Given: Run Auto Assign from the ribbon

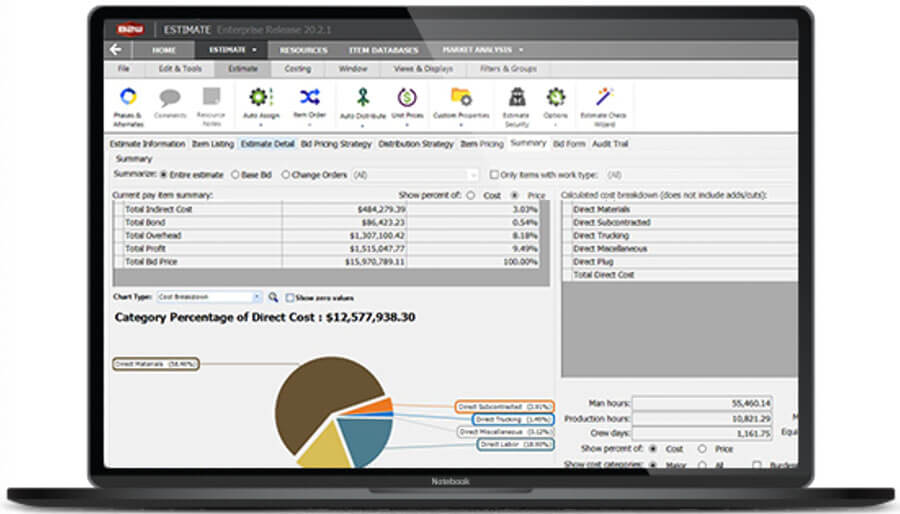Looking at the screenshot, I should point(261,98).
